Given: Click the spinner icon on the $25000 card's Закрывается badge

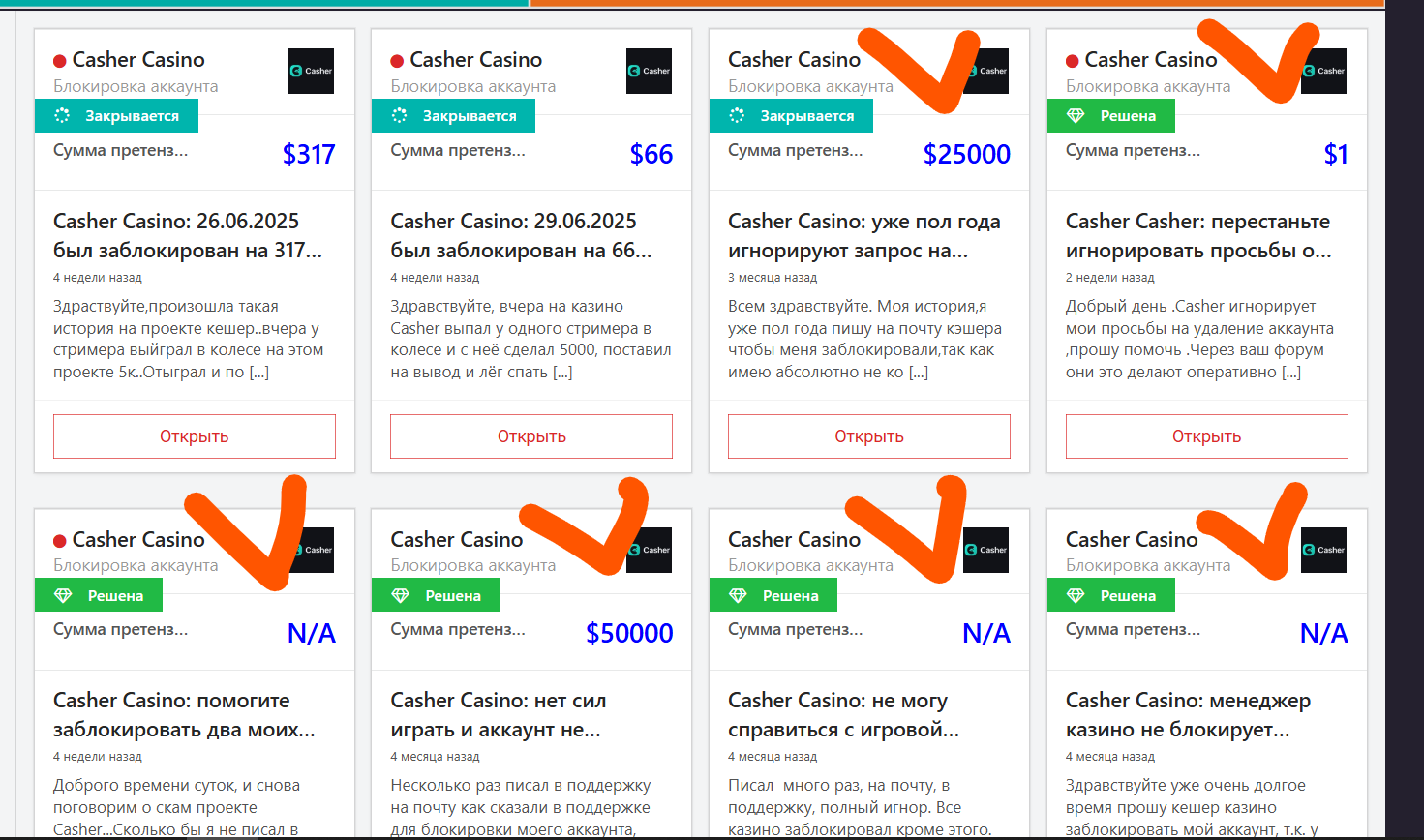Looking at the screenshot, I should click(737, 116).
